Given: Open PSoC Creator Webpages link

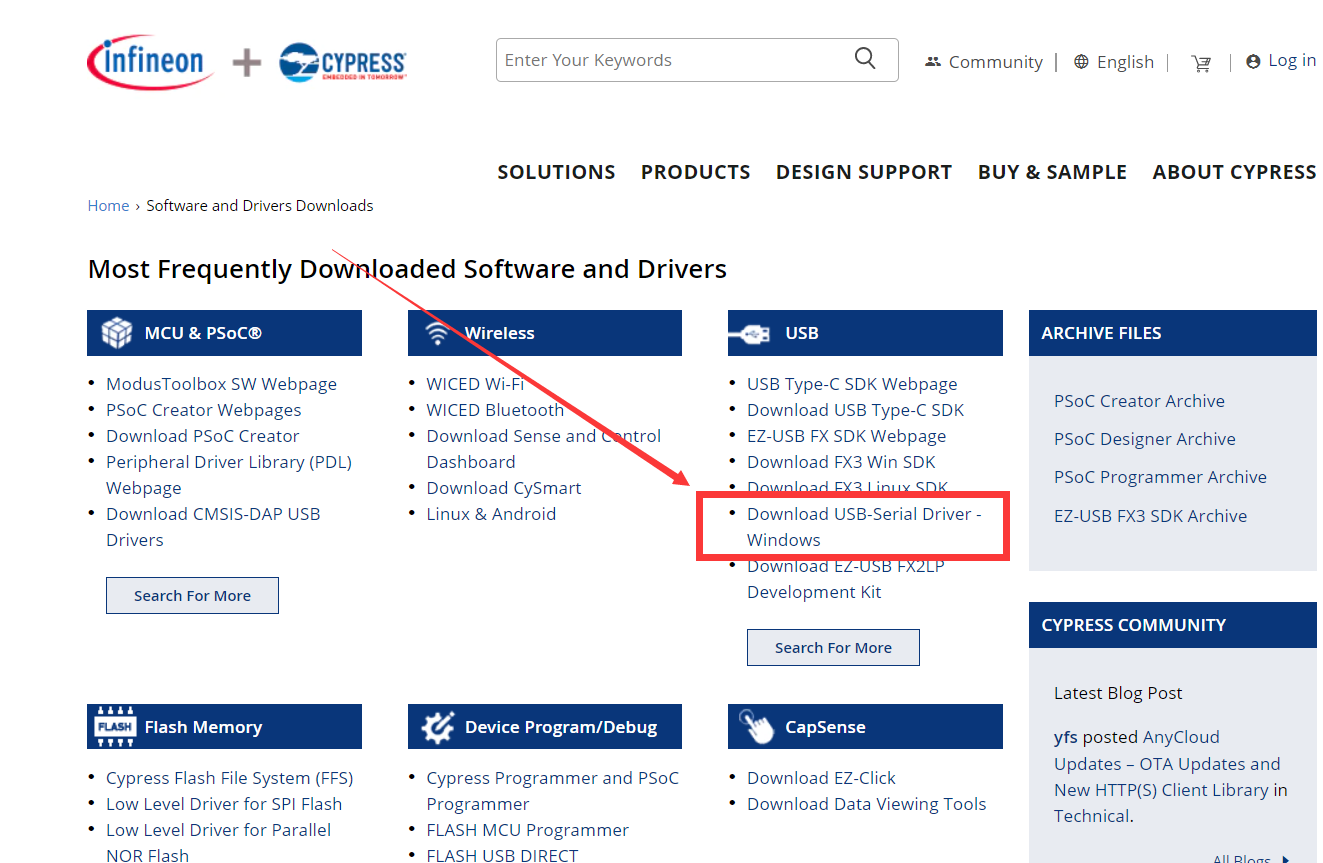Looking at the screenshot, I should pyautogui.click(x=203, y=410).
